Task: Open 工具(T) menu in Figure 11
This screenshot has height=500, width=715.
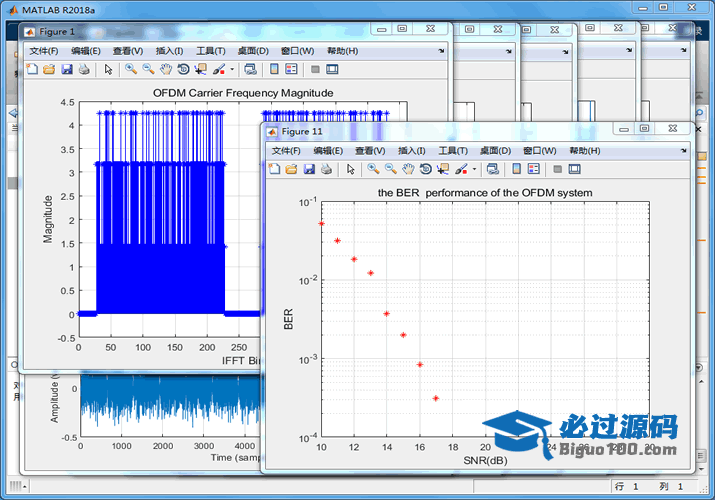Action: pyautogui.click(x=453, y=151)
